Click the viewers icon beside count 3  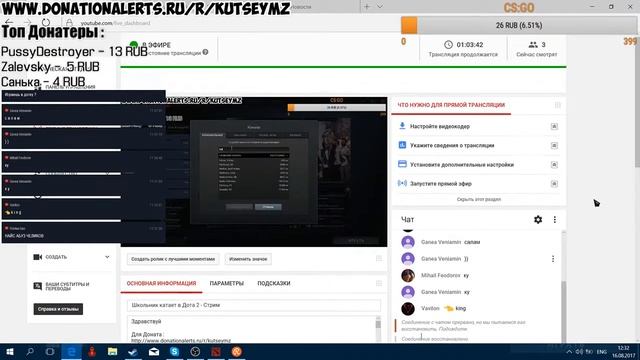(x=533, y=44)
